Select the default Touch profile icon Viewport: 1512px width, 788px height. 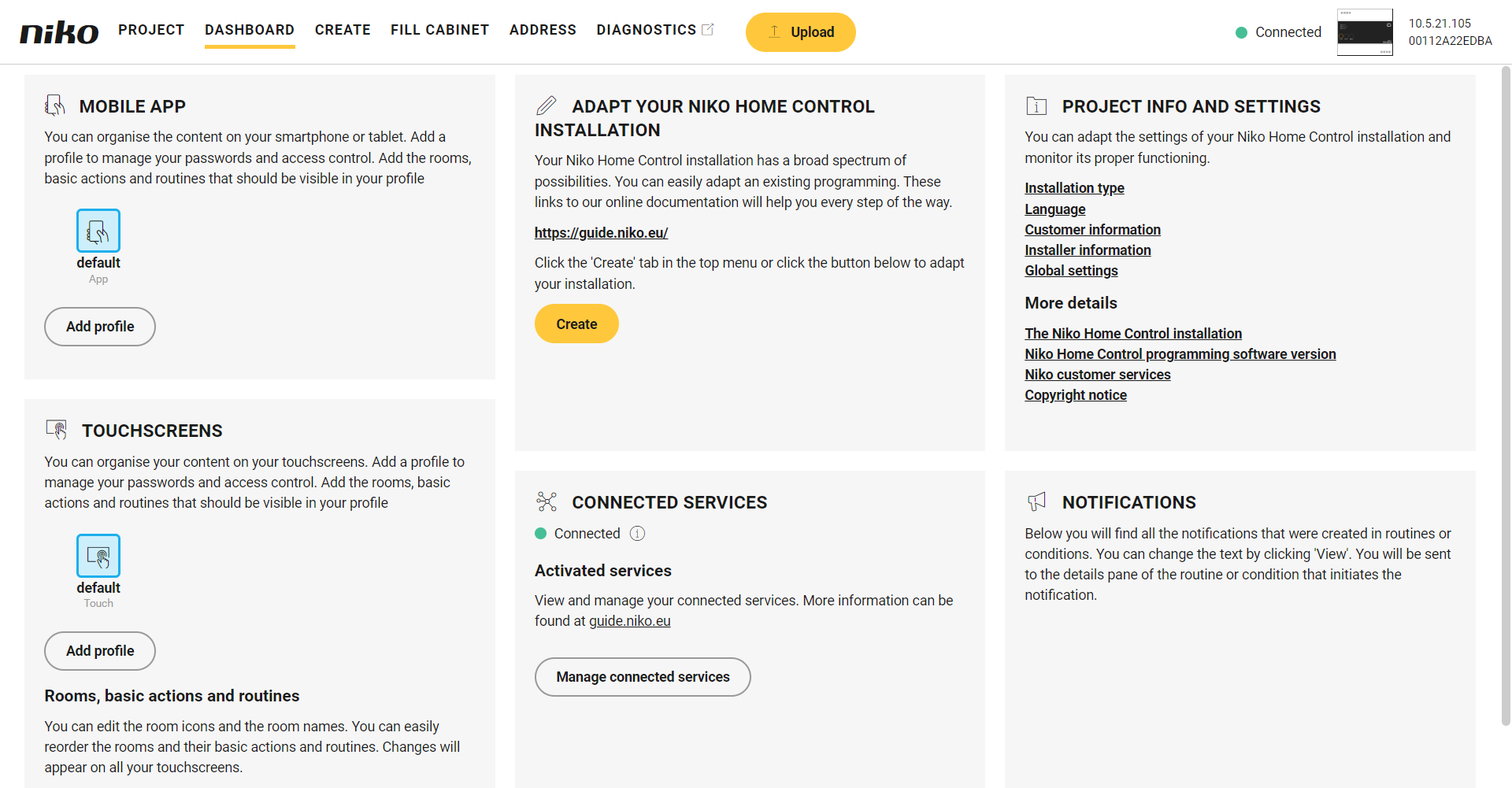click(x=98, y=556)
